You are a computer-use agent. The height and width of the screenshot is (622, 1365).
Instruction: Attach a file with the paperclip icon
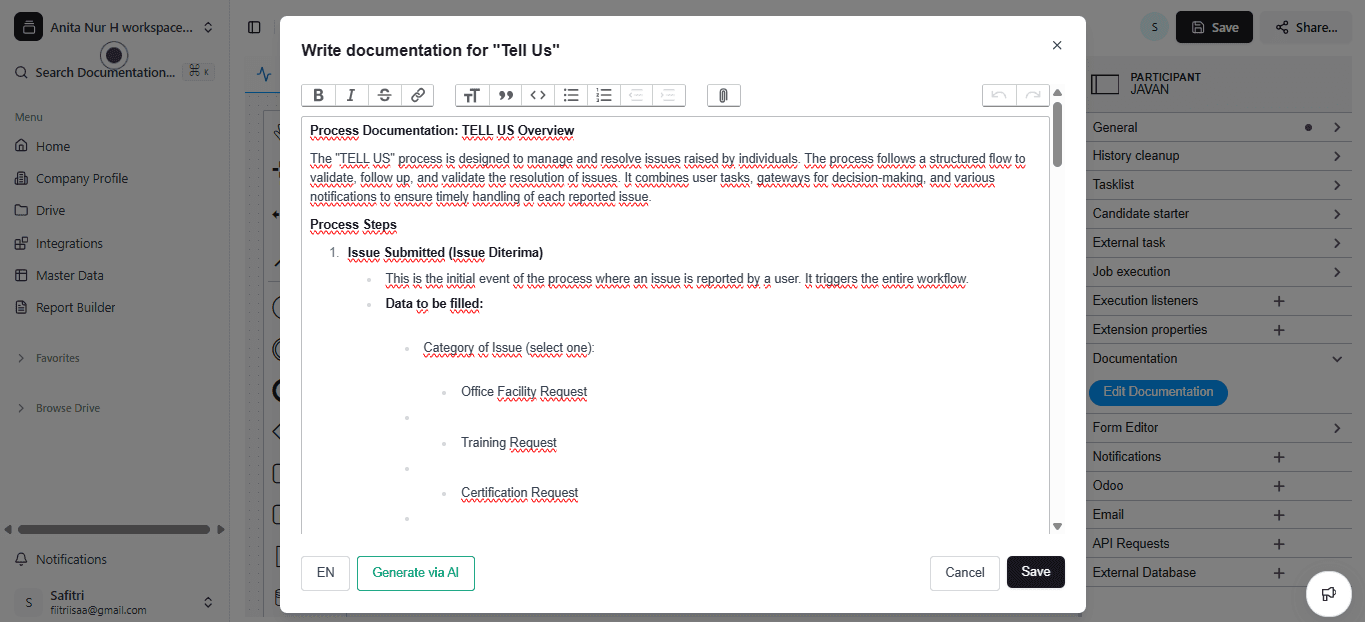coord(723,94)
